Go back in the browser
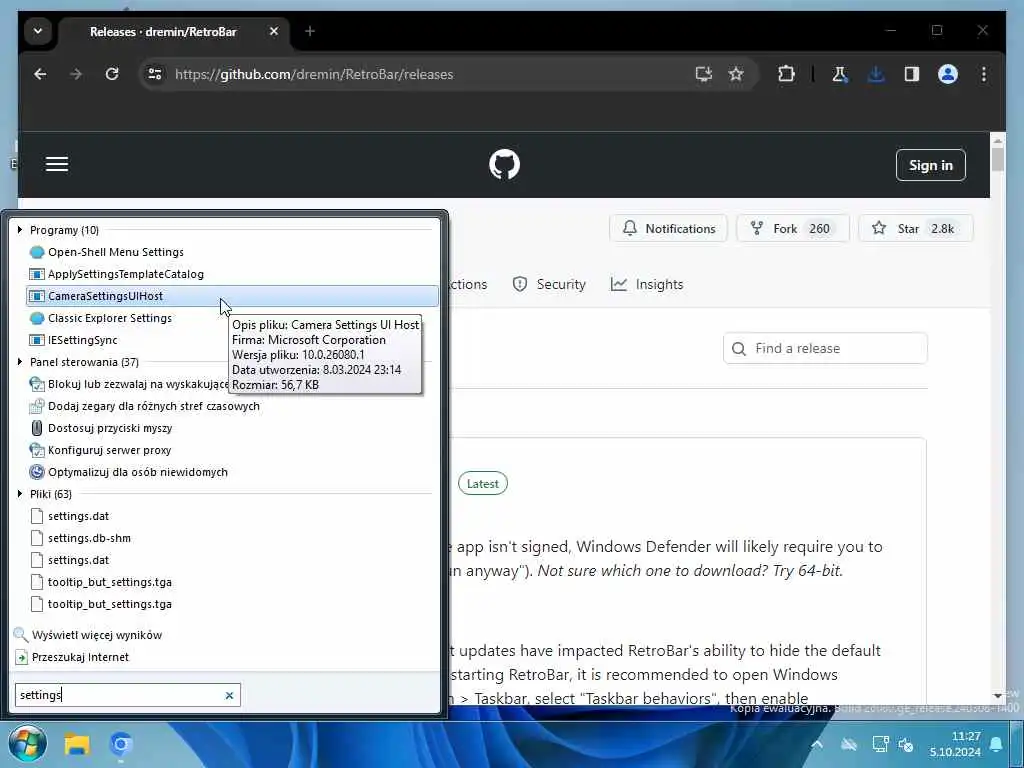This screenshot has height=768, width=1024. click(x=40, y=74)
